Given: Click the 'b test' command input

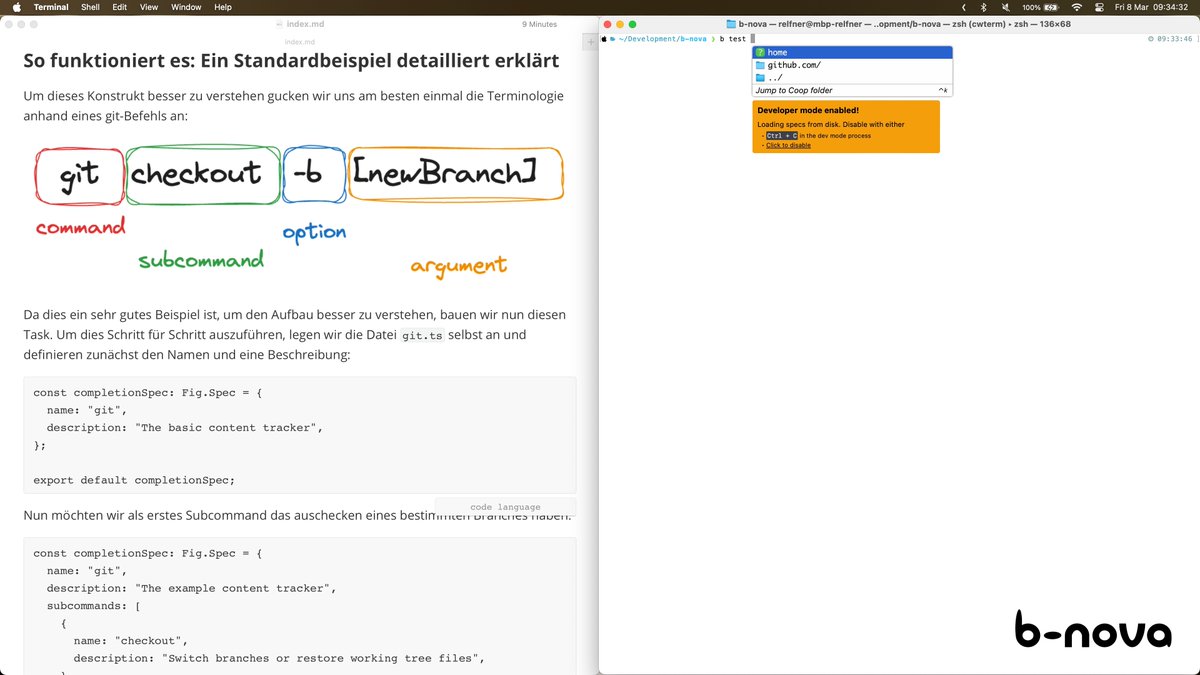Looking at the screenshot, I should tap(732, 39).
